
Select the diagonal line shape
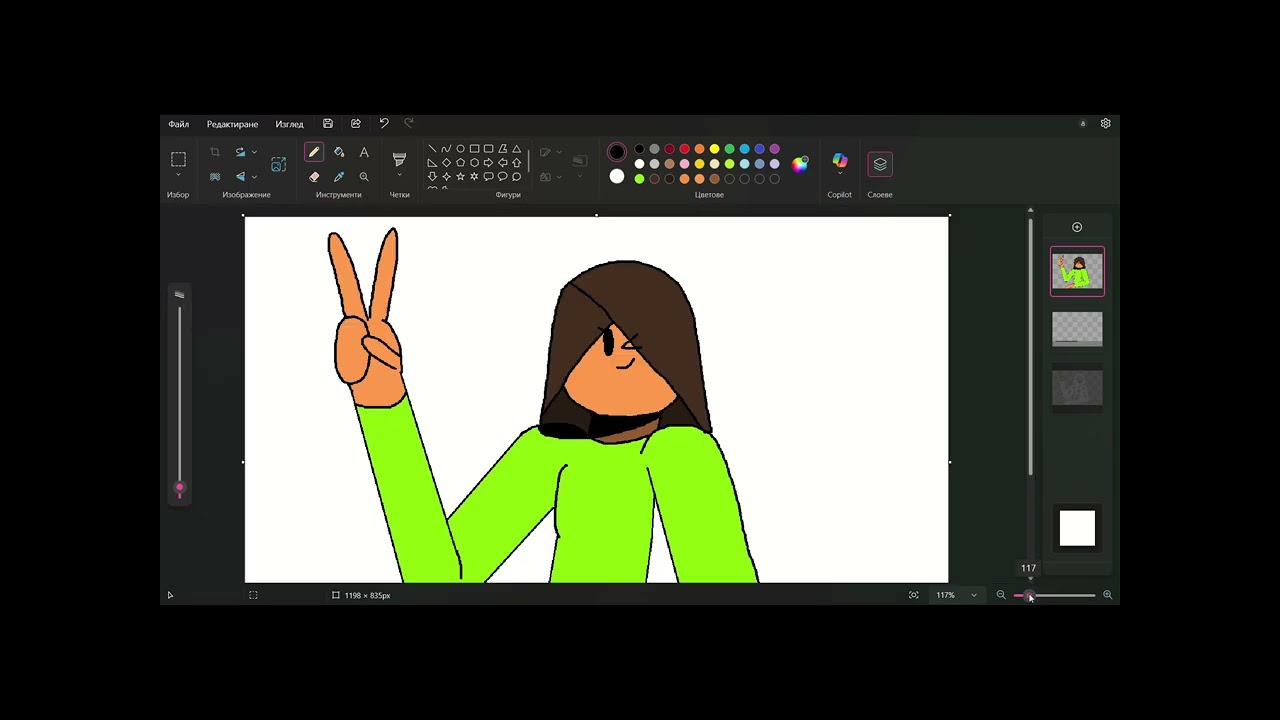[432, 149]
